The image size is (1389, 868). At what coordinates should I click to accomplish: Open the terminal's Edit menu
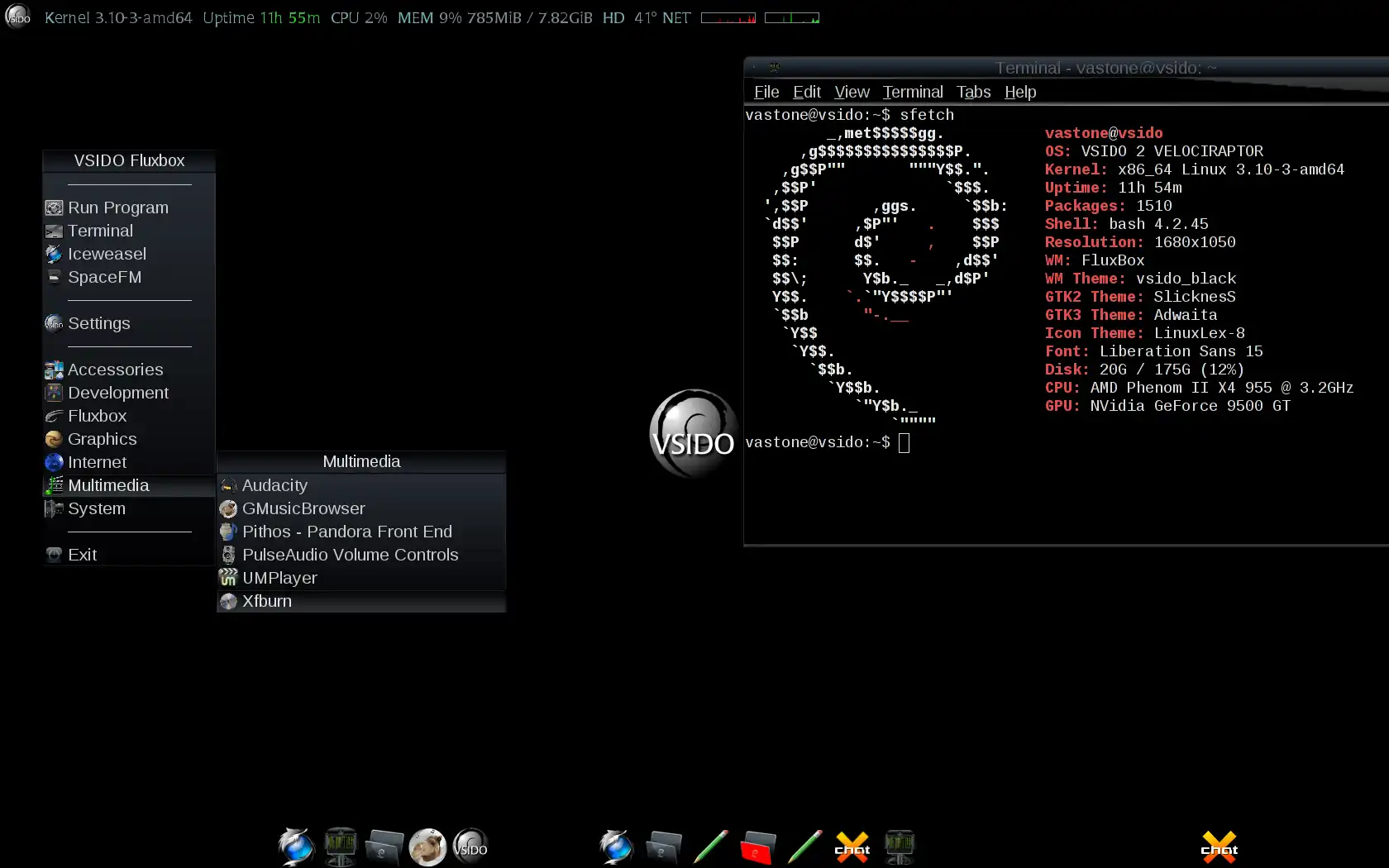click(x=807, y=92)
